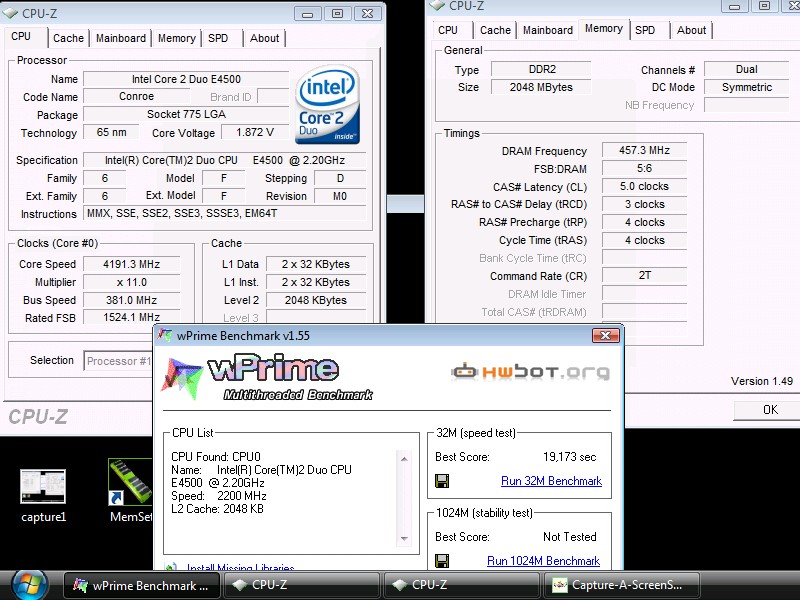Click Core Speed value 4191.3 MHz
Viewport: 800px width, 600px height.
pyautogui.click(x=132, y=264)
